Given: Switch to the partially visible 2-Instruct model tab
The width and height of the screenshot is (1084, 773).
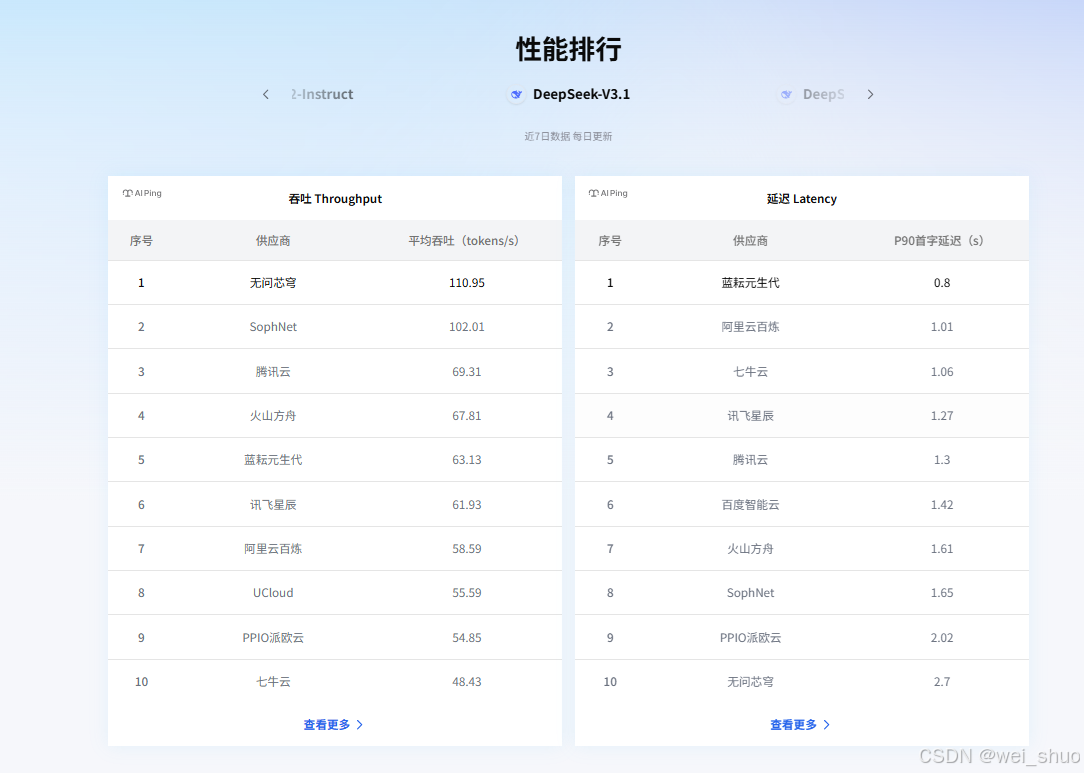Looking at the screenshot, I should [322, 95].
